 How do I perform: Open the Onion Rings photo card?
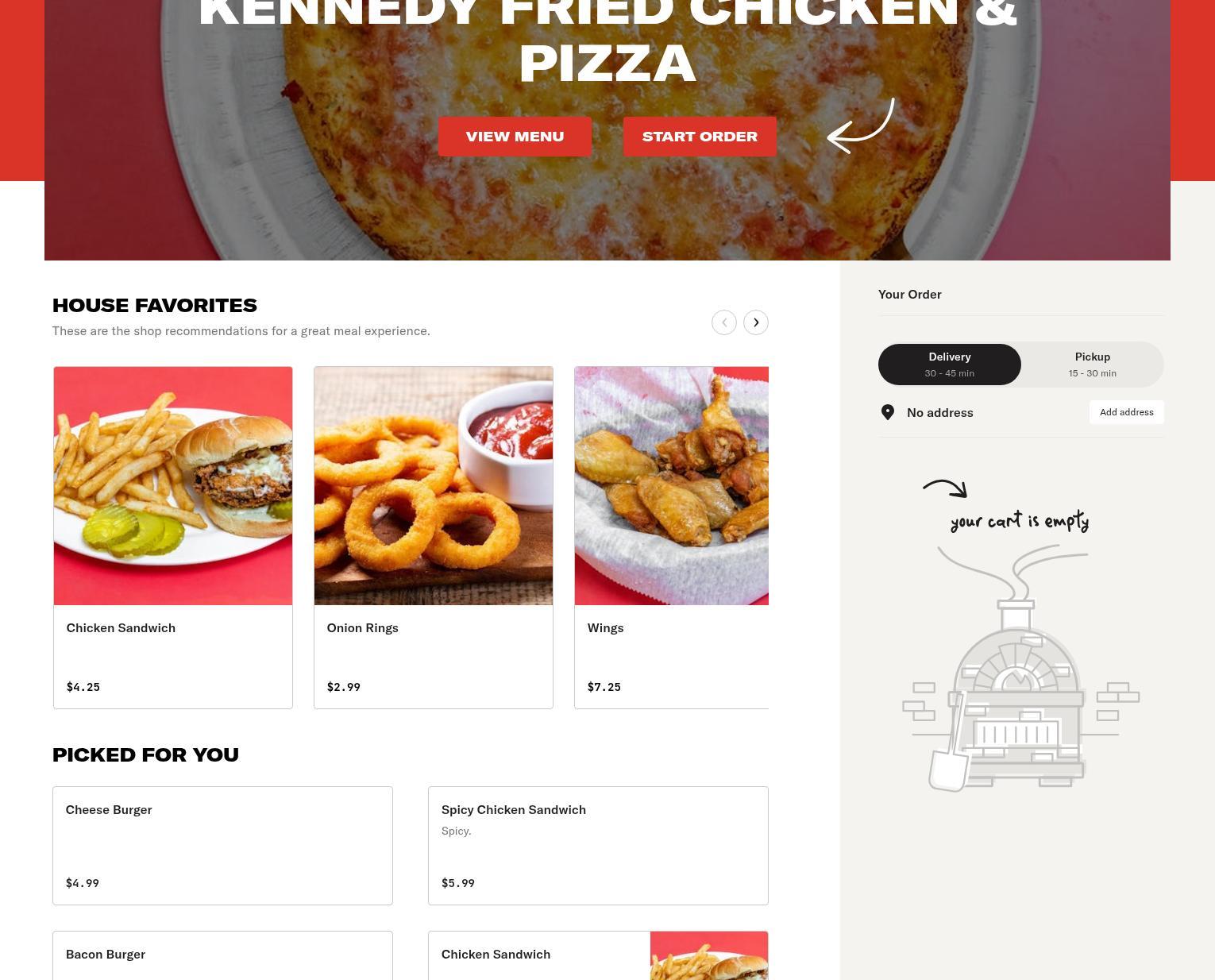[x=434, y=486]
